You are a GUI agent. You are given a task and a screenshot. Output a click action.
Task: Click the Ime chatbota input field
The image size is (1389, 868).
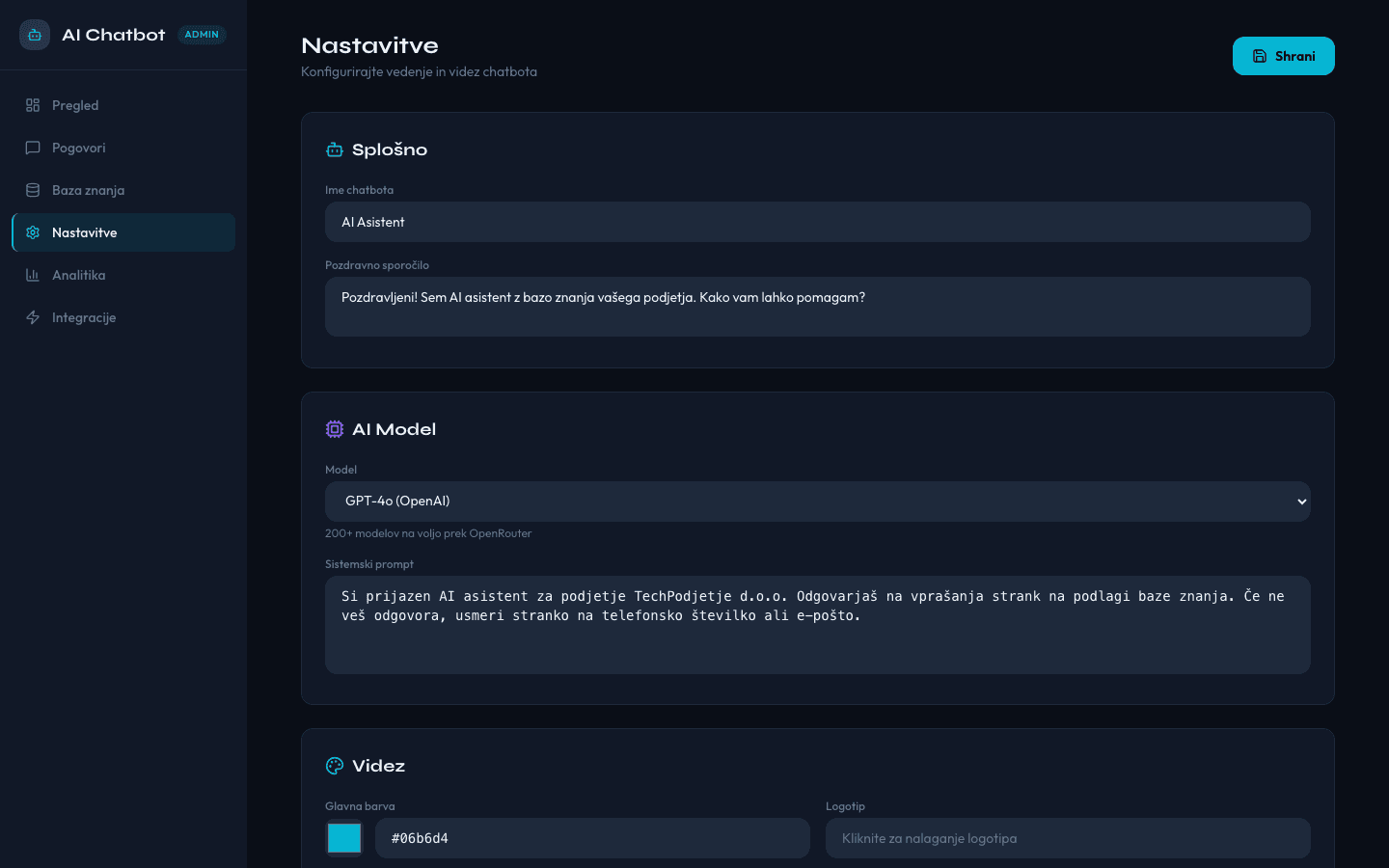817,222
